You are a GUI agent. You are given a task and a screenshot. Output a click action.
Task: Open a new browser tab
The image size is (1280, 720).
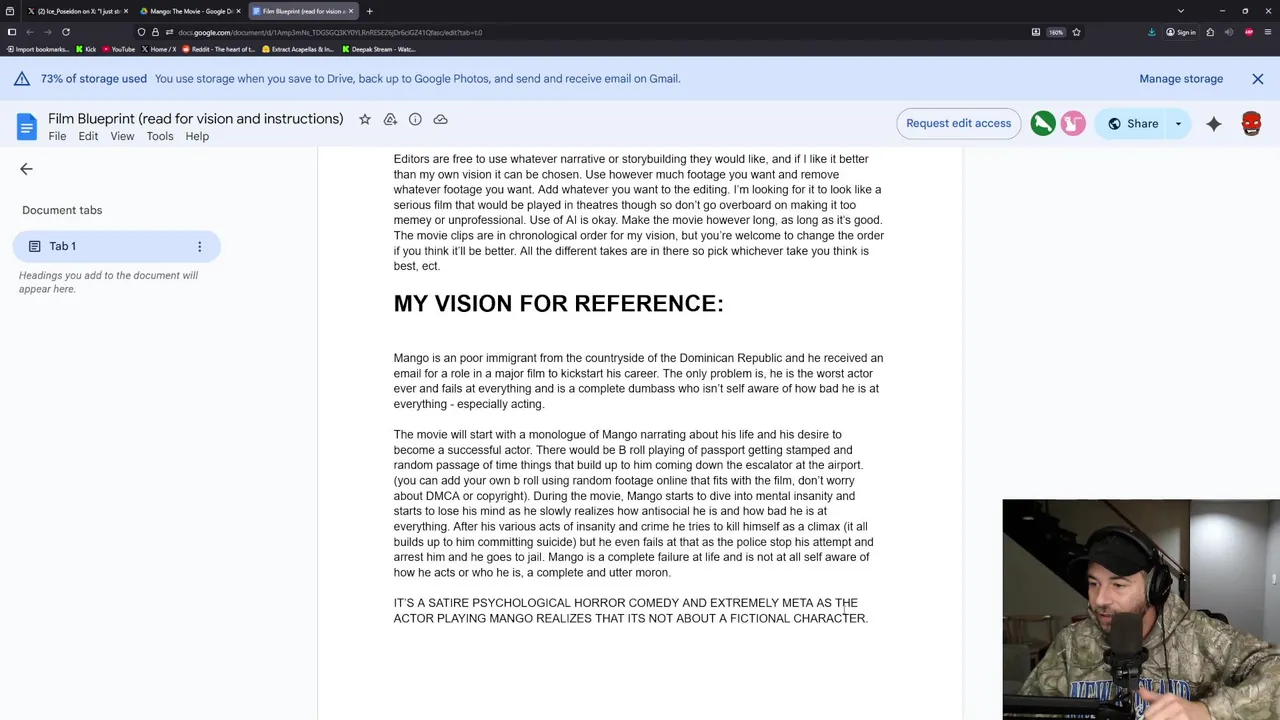coord(369,11)
